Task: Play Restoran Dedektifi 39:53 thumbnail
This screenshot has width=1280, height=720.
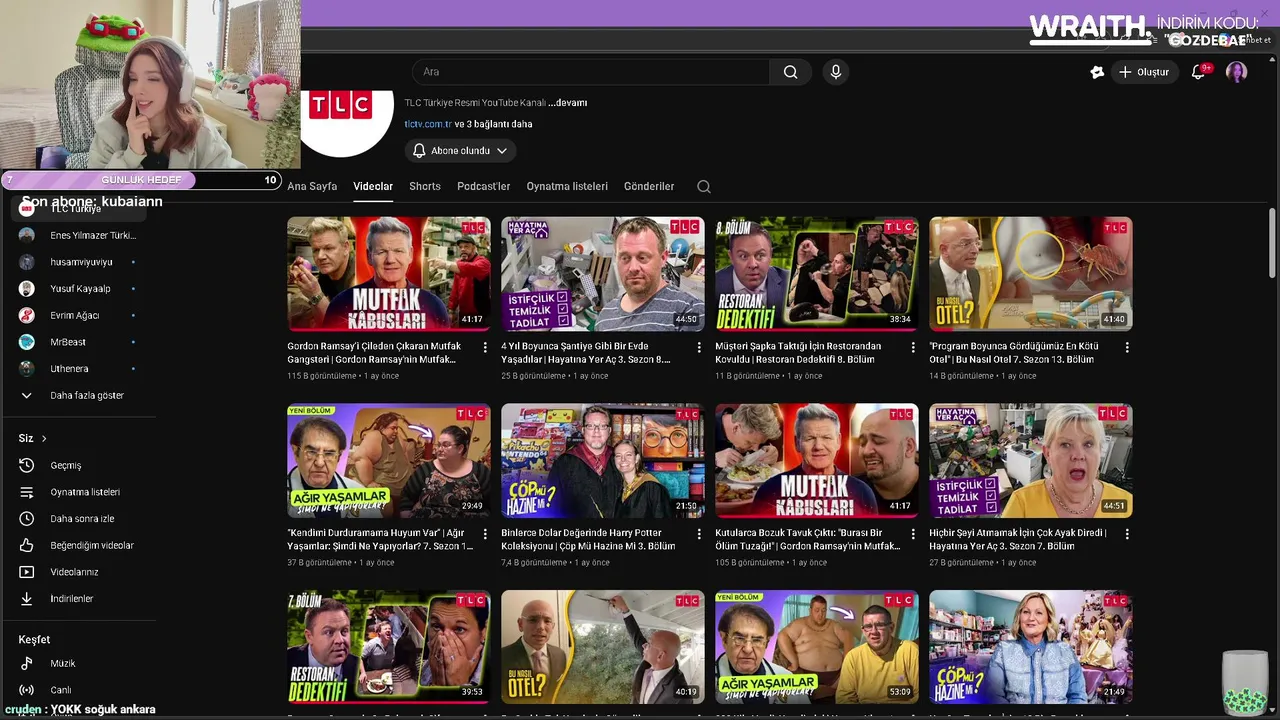Action: tap(389, 647)
